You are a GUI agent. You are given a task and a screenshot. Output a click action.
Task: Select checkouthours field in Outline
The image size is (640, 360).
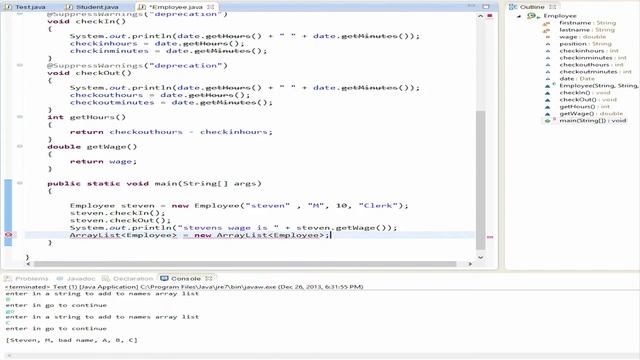pyautogui.click(x=591, y=64)
